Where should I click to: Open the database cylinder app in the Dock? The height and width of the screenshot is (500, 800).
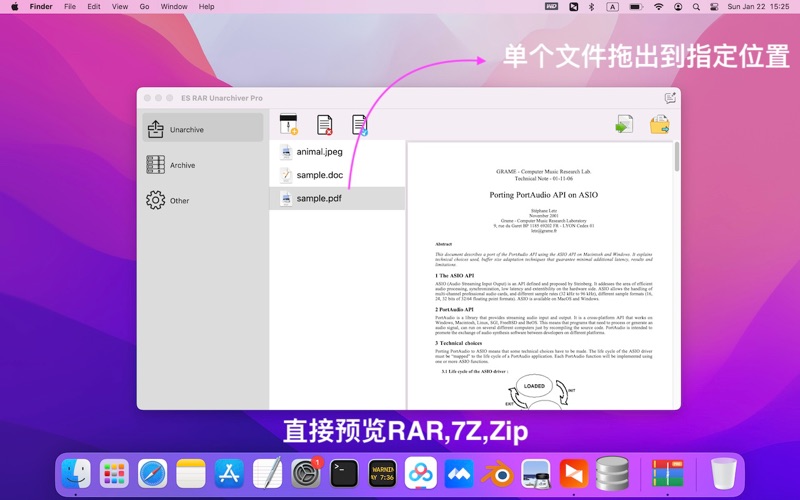pos(612,473)
